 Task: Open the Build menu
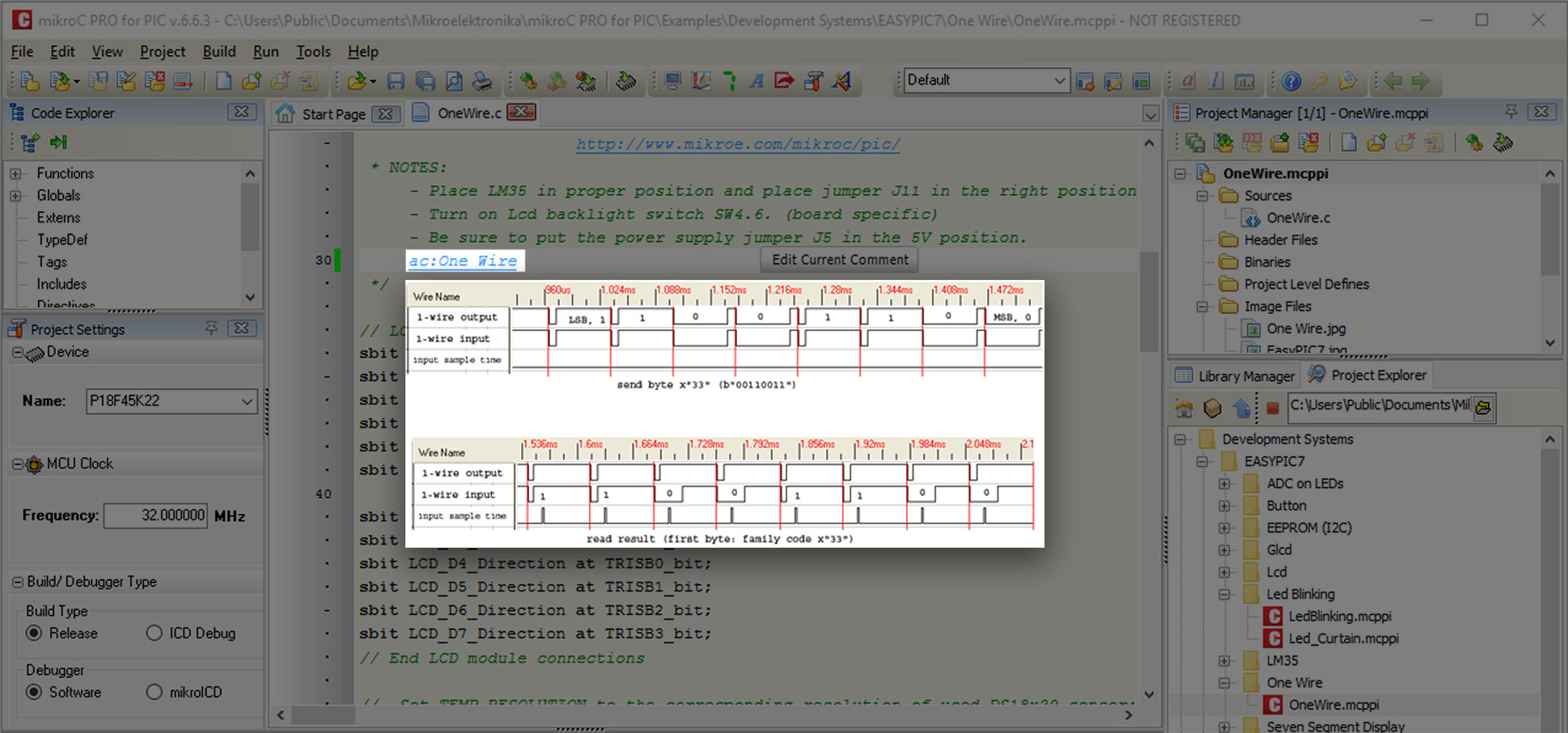click(x=218, y=52)
